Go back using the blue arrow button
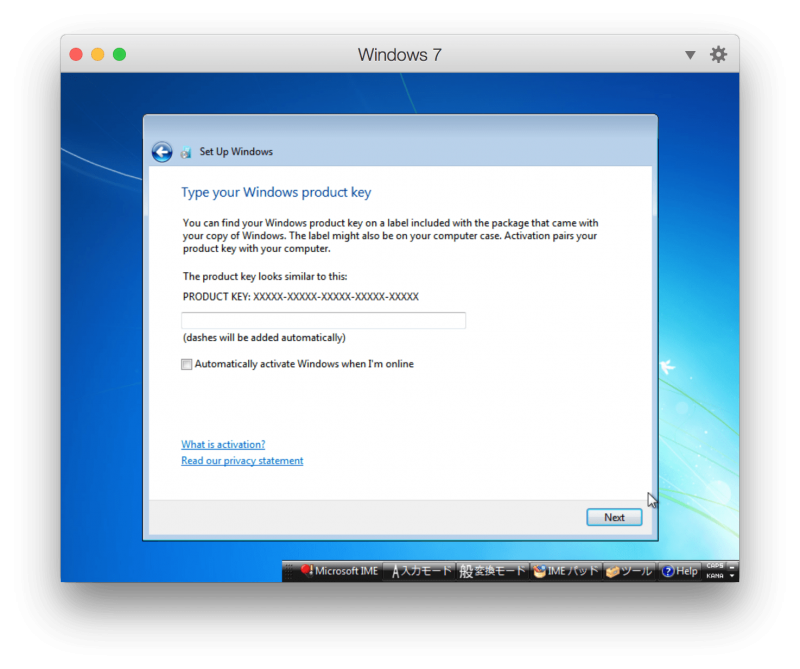800x669 pixels. (x=162, y=152)
